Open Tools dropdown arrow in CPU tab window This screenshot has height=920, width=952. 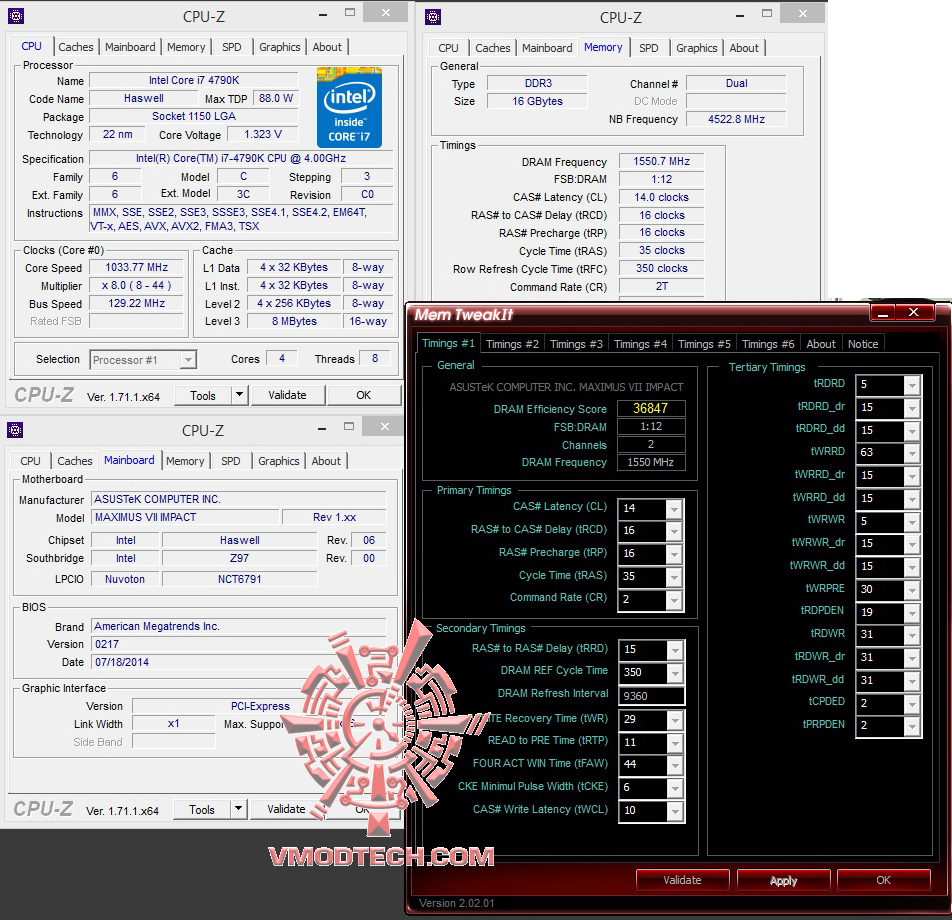pyautogui.click(x=240, y=395)
